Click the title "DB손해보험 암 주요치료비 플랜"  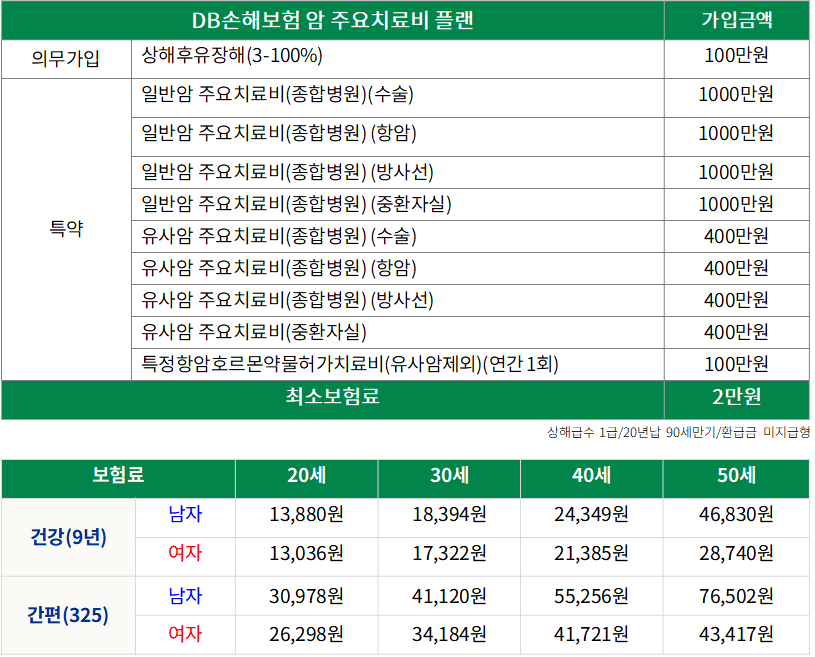click(x=333, y=20)
